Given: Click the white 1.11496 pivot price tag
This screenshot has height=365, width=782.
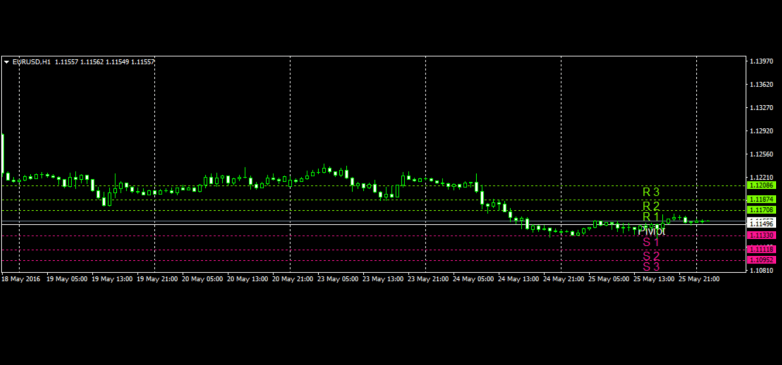Looking at the screenshot, I should pyautogui.click(x=762, y=224).
